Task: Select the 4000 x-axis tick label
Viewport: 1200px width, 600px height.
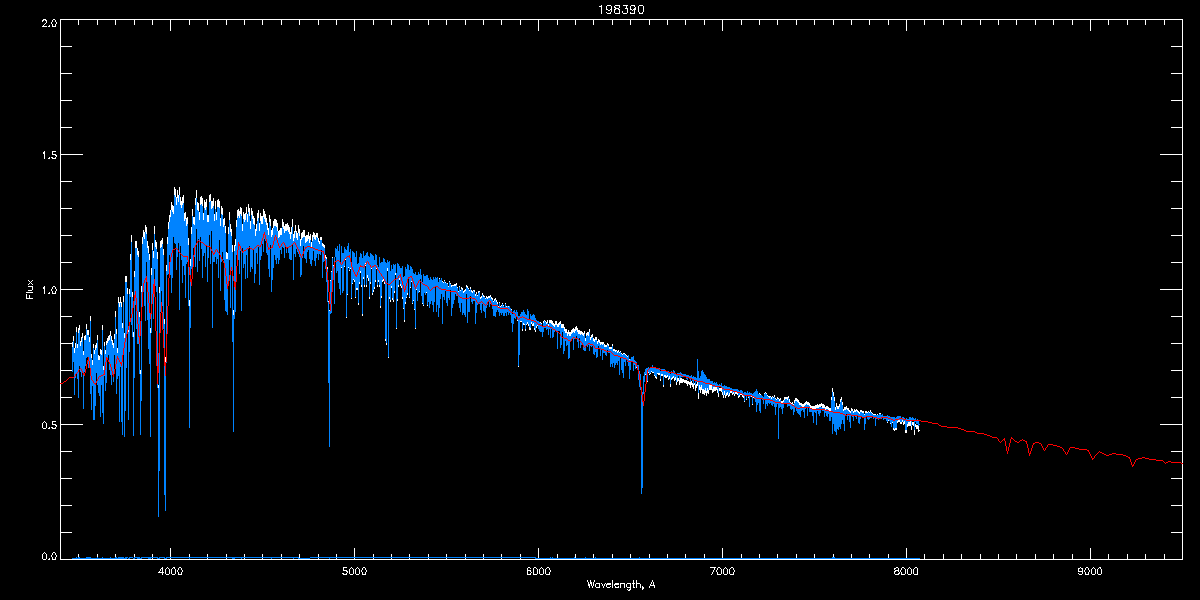Action: pyautogui.click(x=171, y=571)
